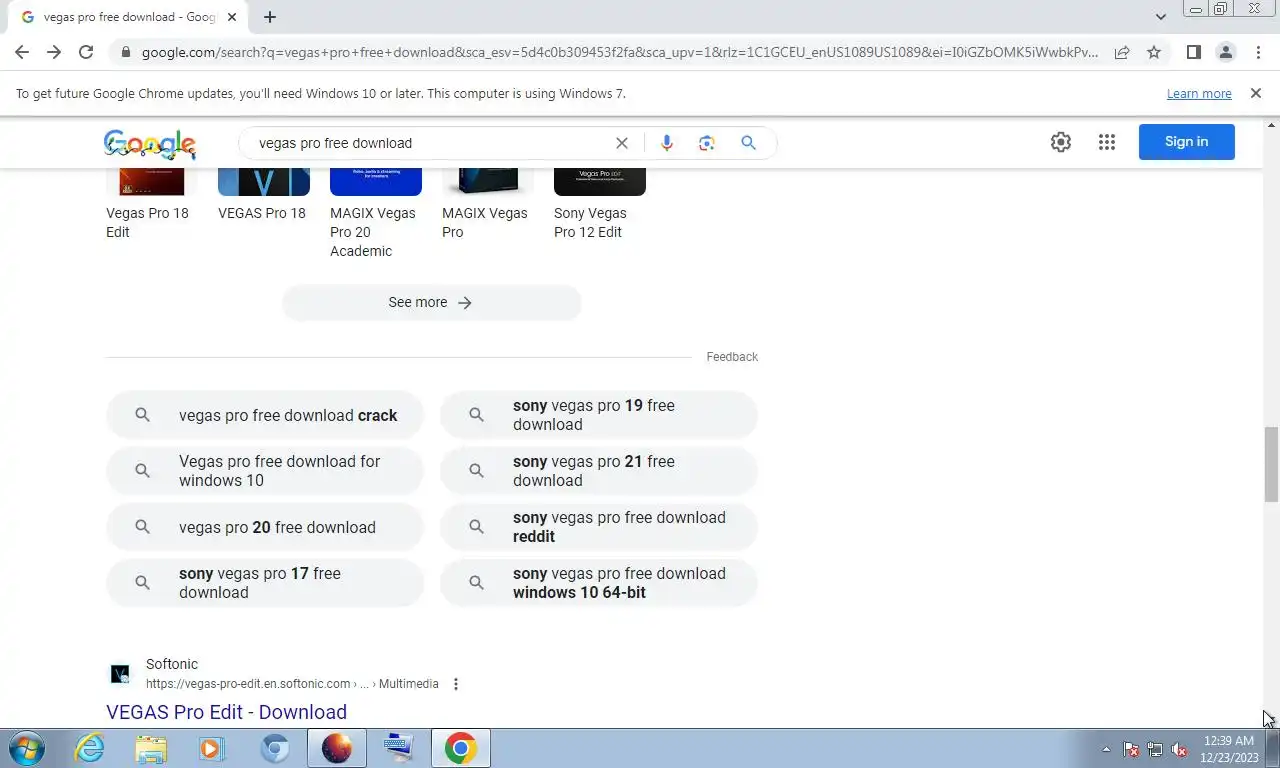
Task: Open the Firefox taskbar icon
Action: [337, 748]
